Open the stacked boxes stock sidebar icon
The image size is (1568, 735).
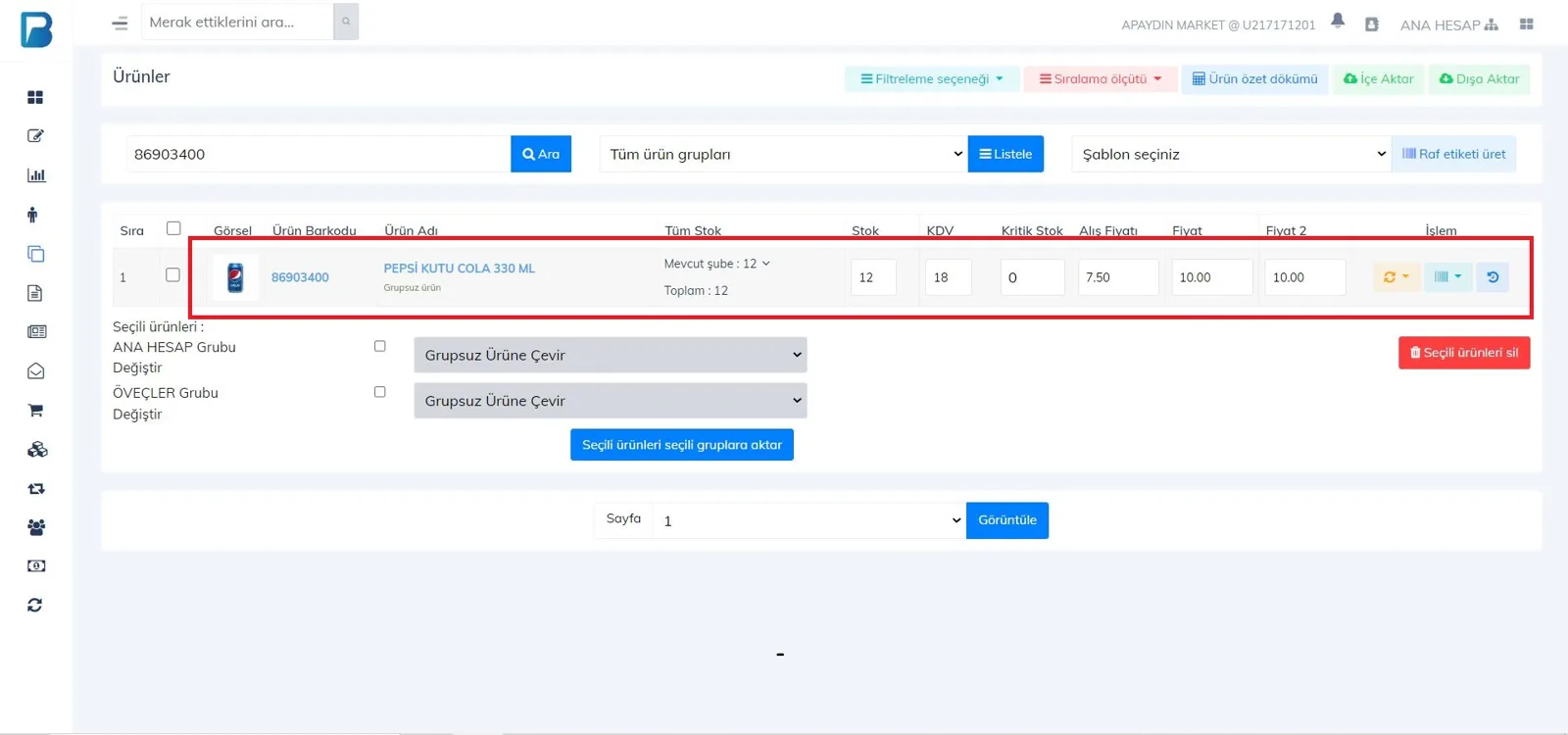(x=37, y=450)
